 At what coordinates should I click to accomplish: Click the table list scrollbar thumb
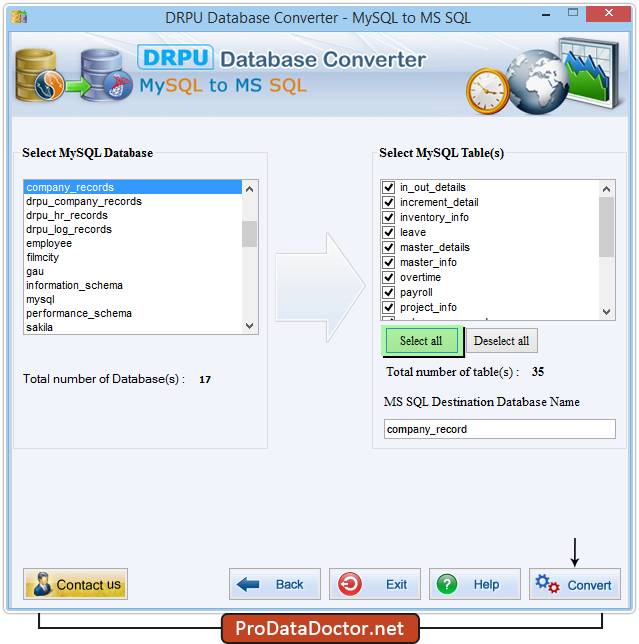[606, 227]
